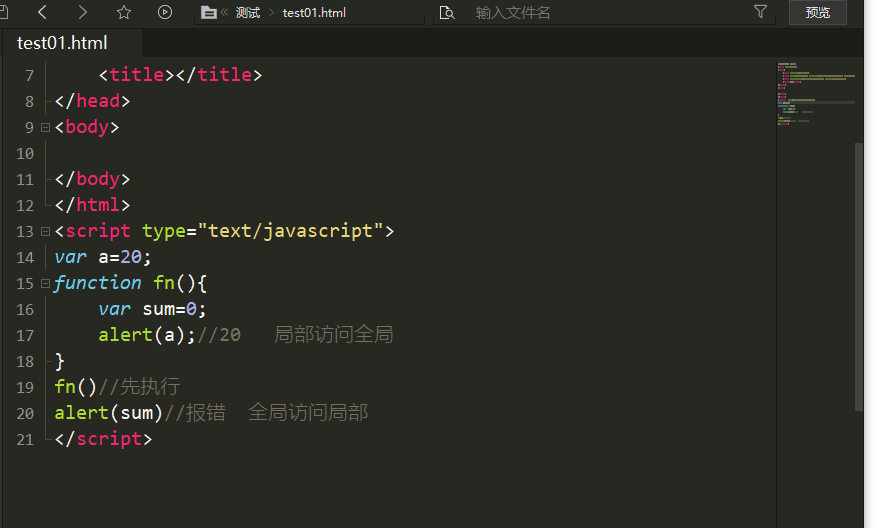The image size is (879, 528).
Task: Go back with the left arrow icon
Action: tap(43, 12)
